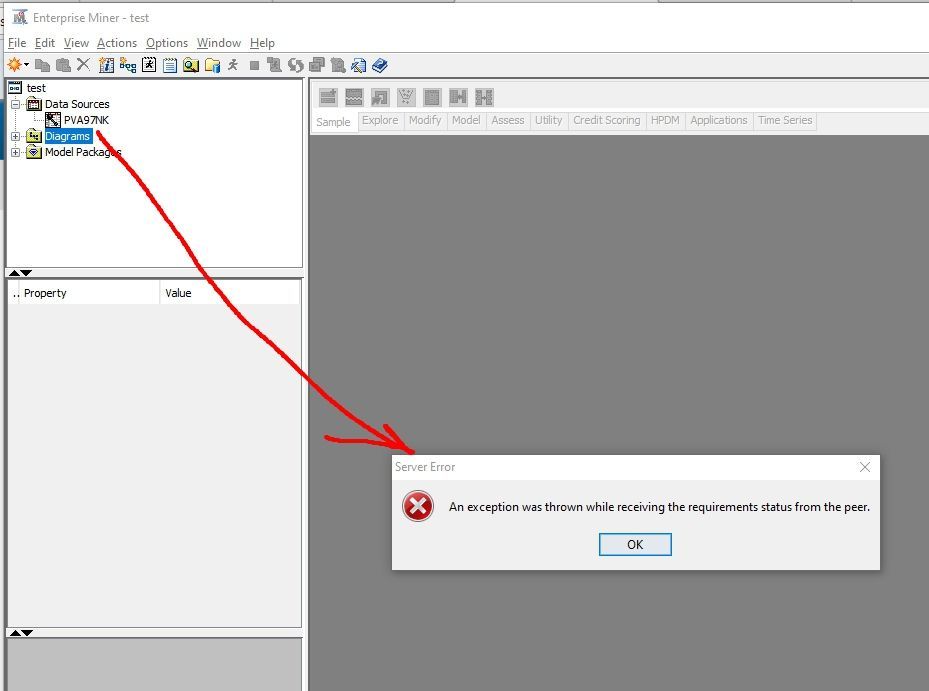Click the notepad icon in toolbar
Viewport: 929px width, 691px height.
pos(170,65)
